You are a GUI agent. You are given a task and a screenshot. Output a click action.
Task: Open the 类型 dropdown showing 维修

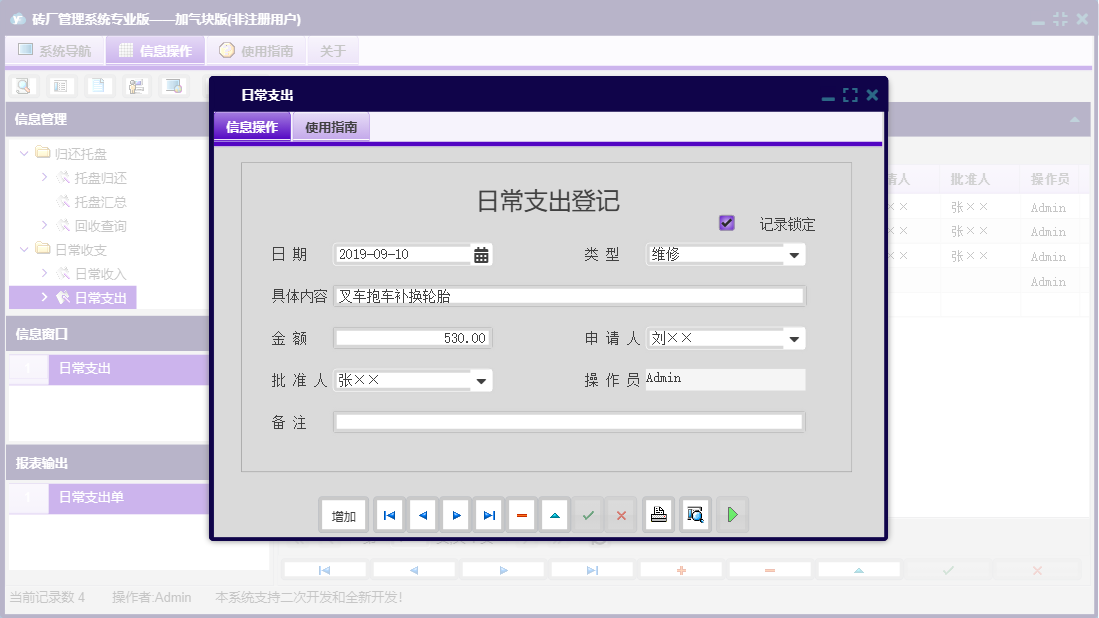(794, 254)
